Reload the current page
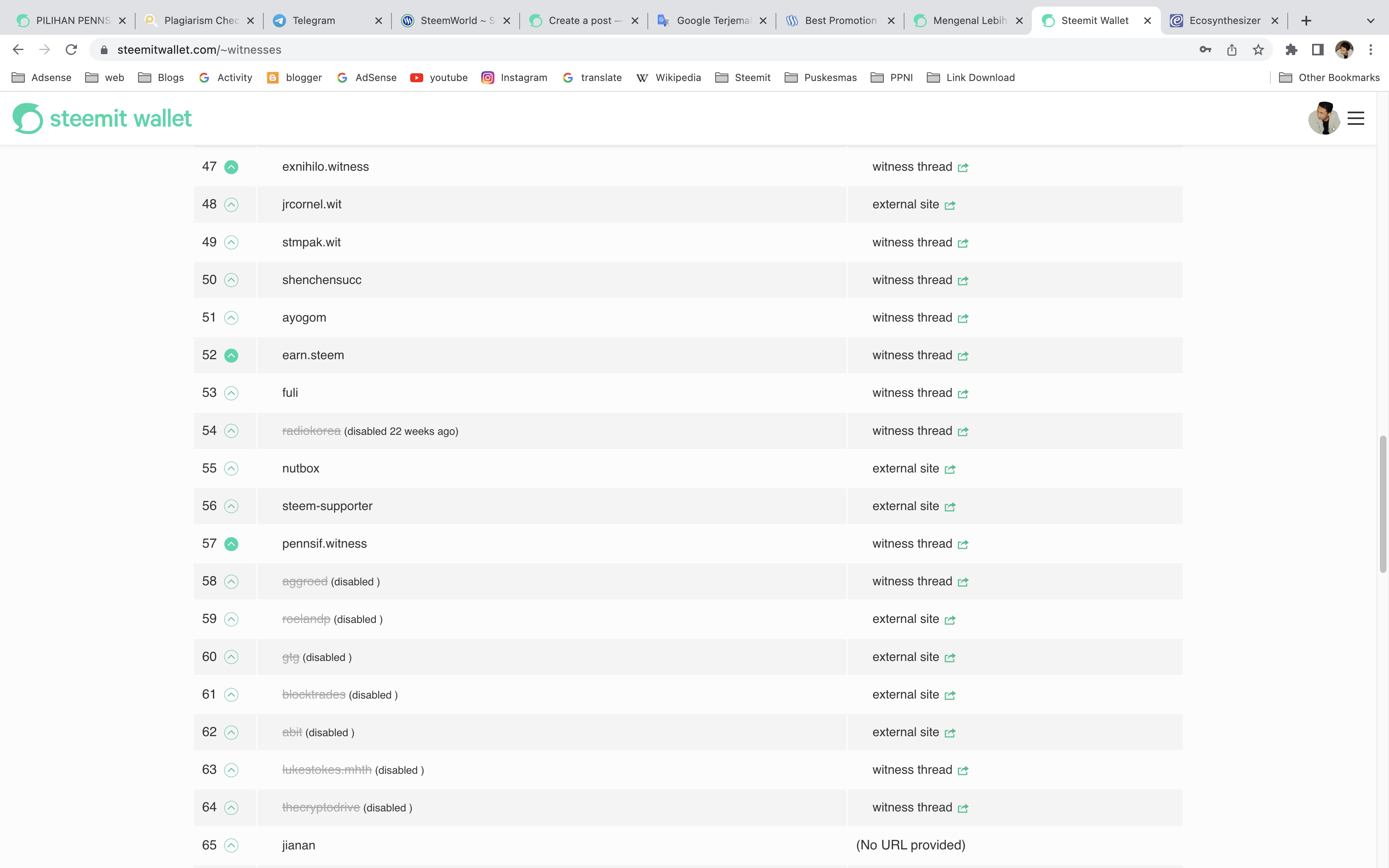 click(71, 50)
